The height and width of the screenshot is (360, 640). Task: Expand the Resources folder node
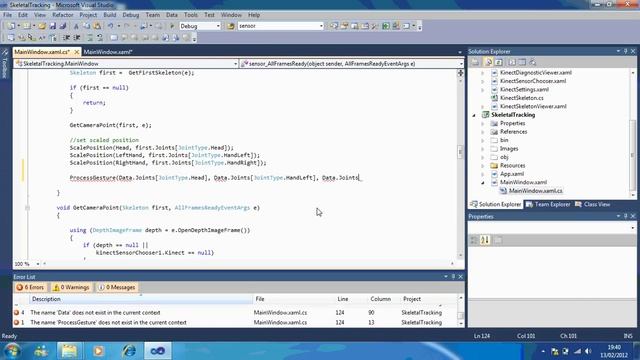click(483, 166)
